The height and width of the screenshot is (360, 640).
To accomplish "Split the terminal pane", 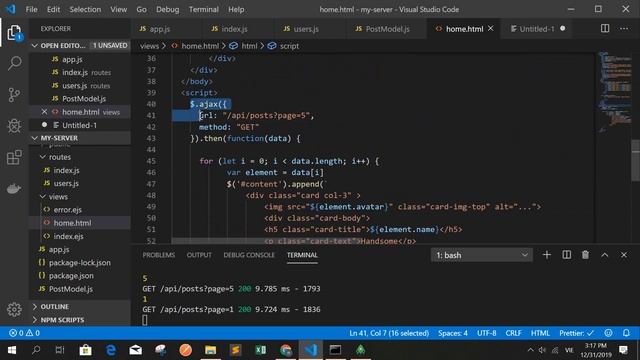I will pyautogui.click(x=567, y=255).
